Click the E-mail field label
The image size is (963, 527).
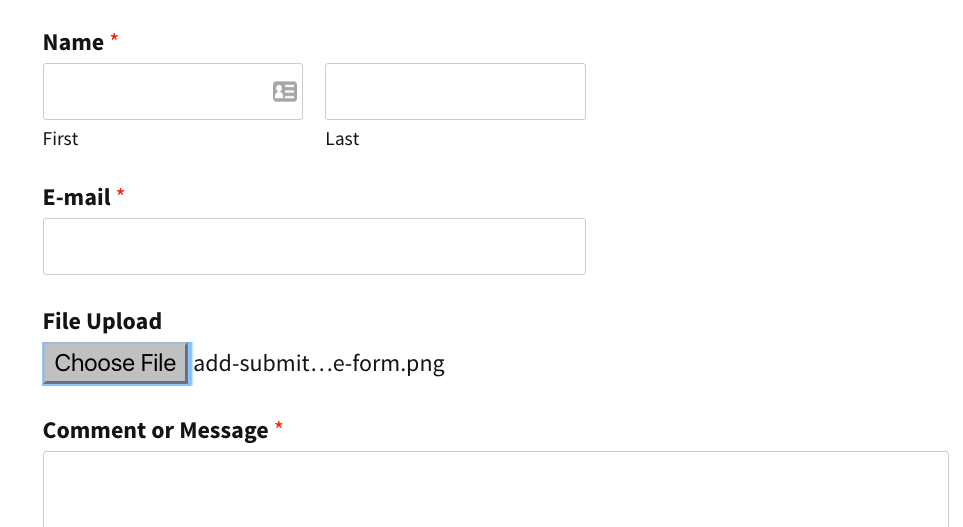[77, 197]
